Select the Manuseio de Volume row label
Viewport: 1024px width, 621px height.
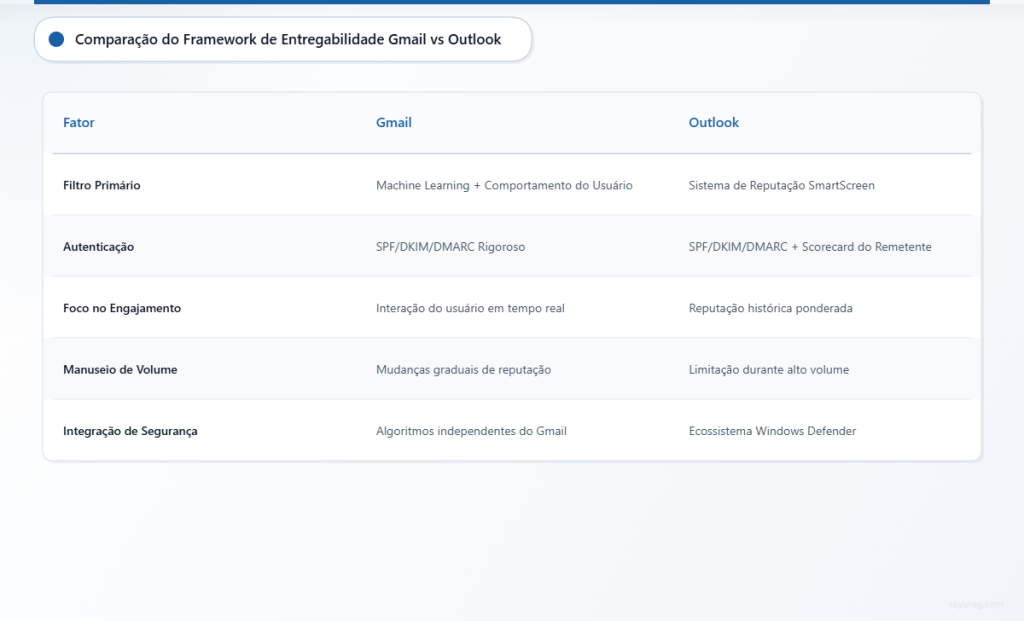point(120,369)
